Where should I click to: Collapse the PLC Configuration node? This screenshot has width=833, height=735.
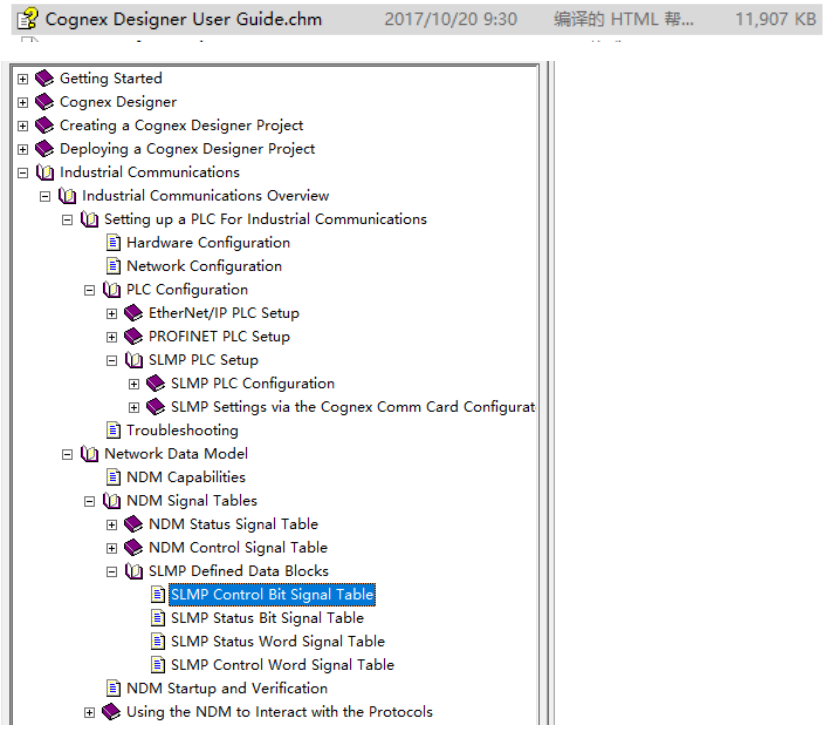point(90,290)
